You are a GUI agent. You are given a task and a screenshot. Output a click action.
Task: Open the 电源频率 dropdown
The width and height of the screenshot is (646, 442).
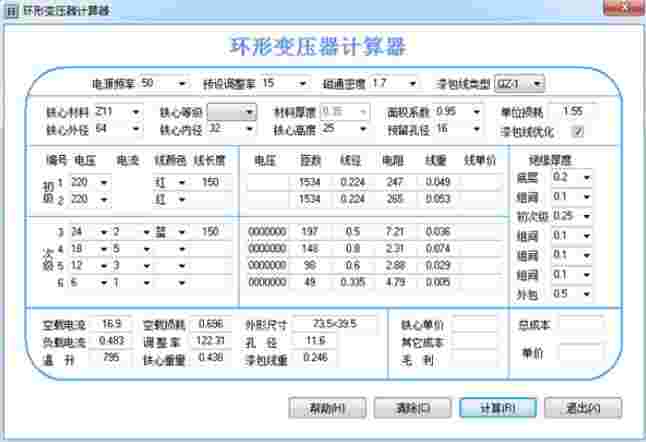(182, 83)
